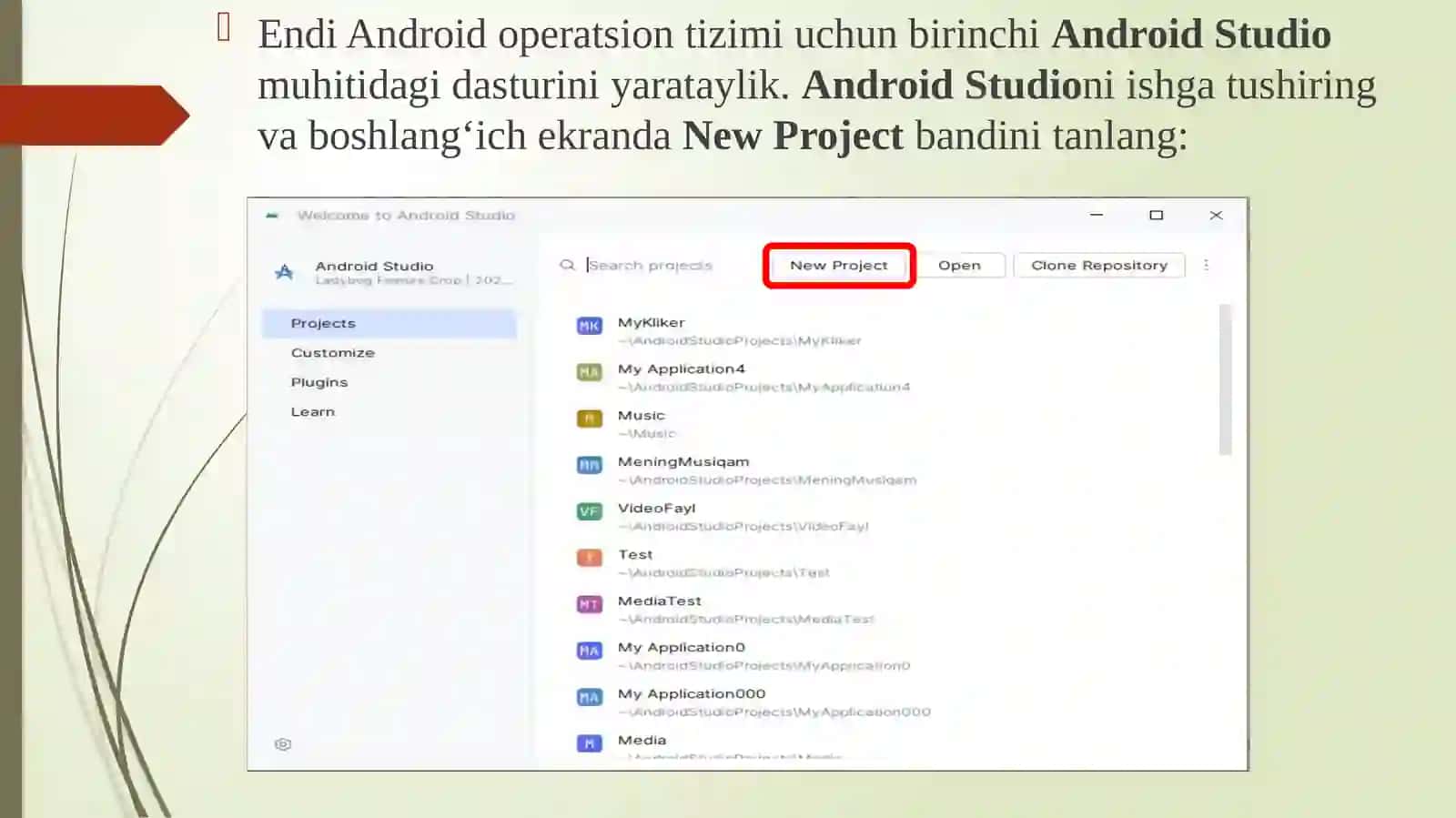Open the Customize section

point(332,353)
